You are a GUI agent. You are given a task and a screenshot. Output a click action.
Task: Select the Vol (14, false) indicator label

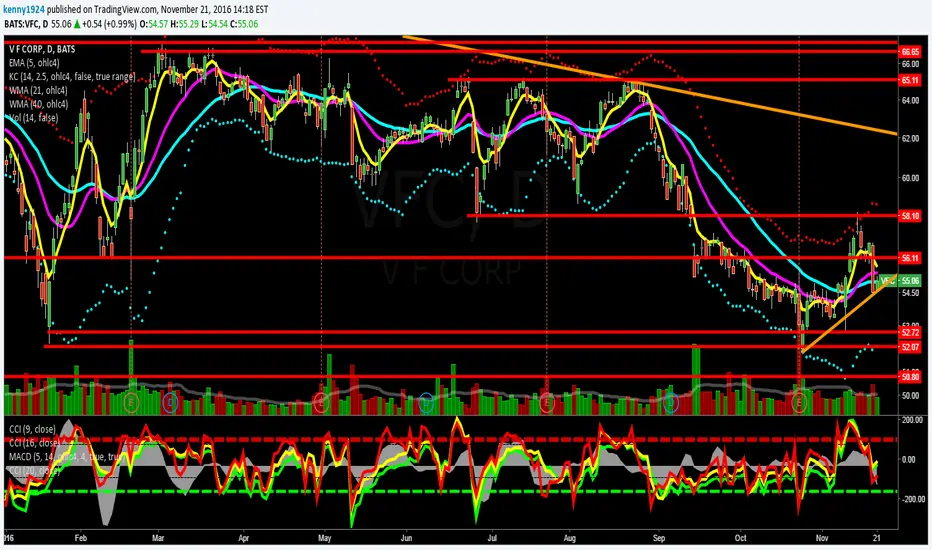(33, 118)
